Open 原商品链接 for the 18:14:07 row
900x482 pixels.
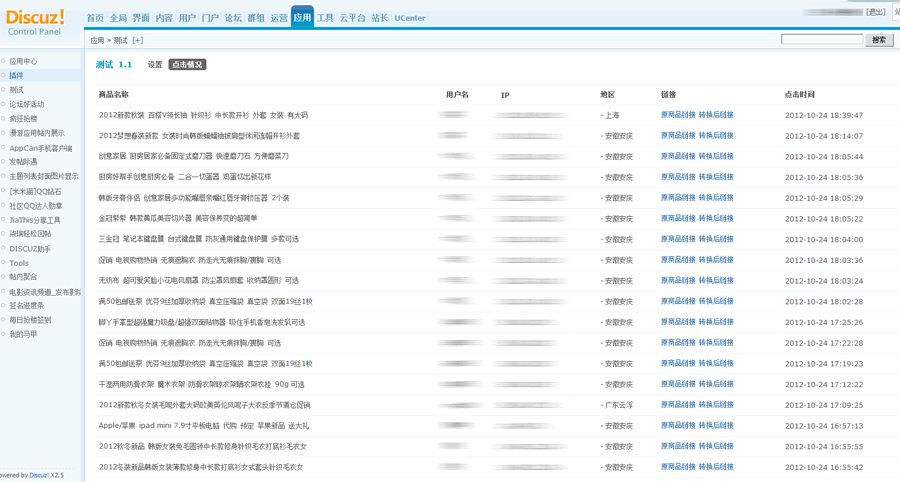coord(678,135)
